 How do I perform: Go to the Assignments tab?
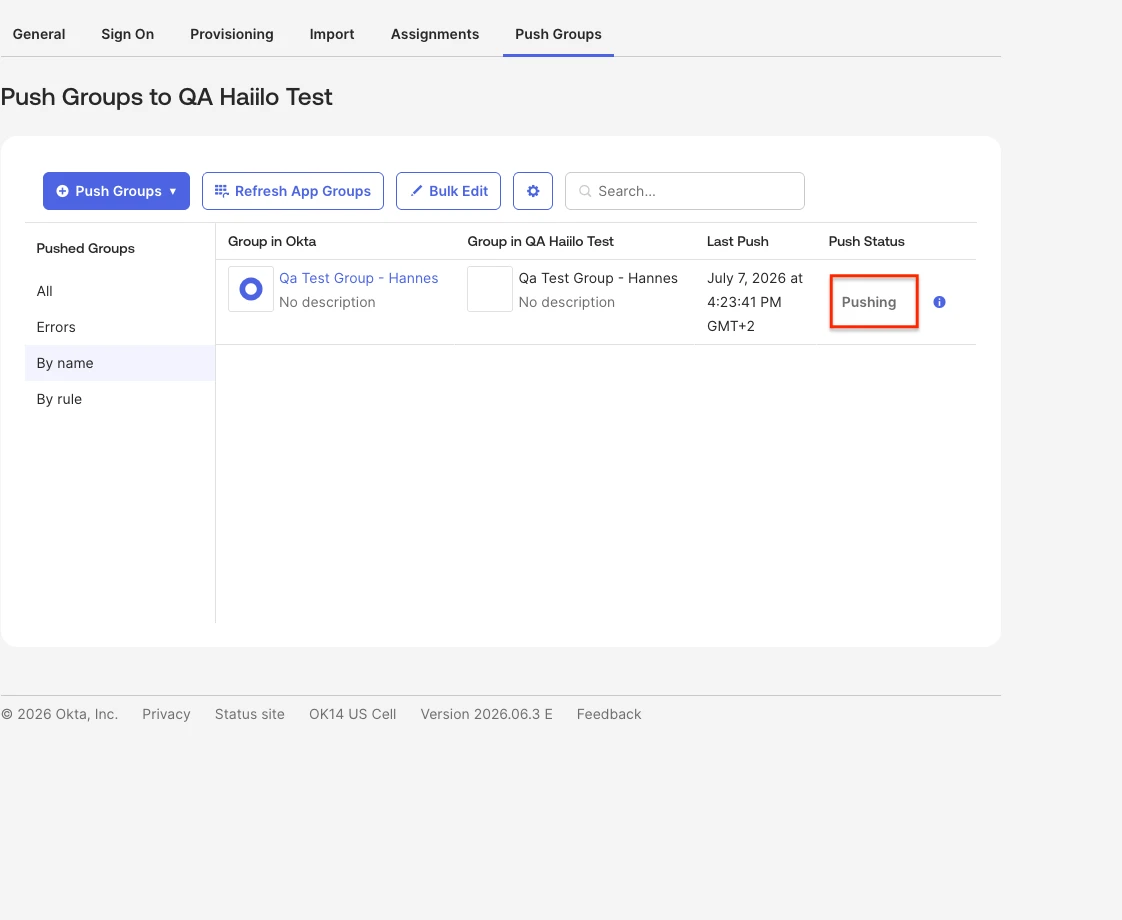(435, 34)
